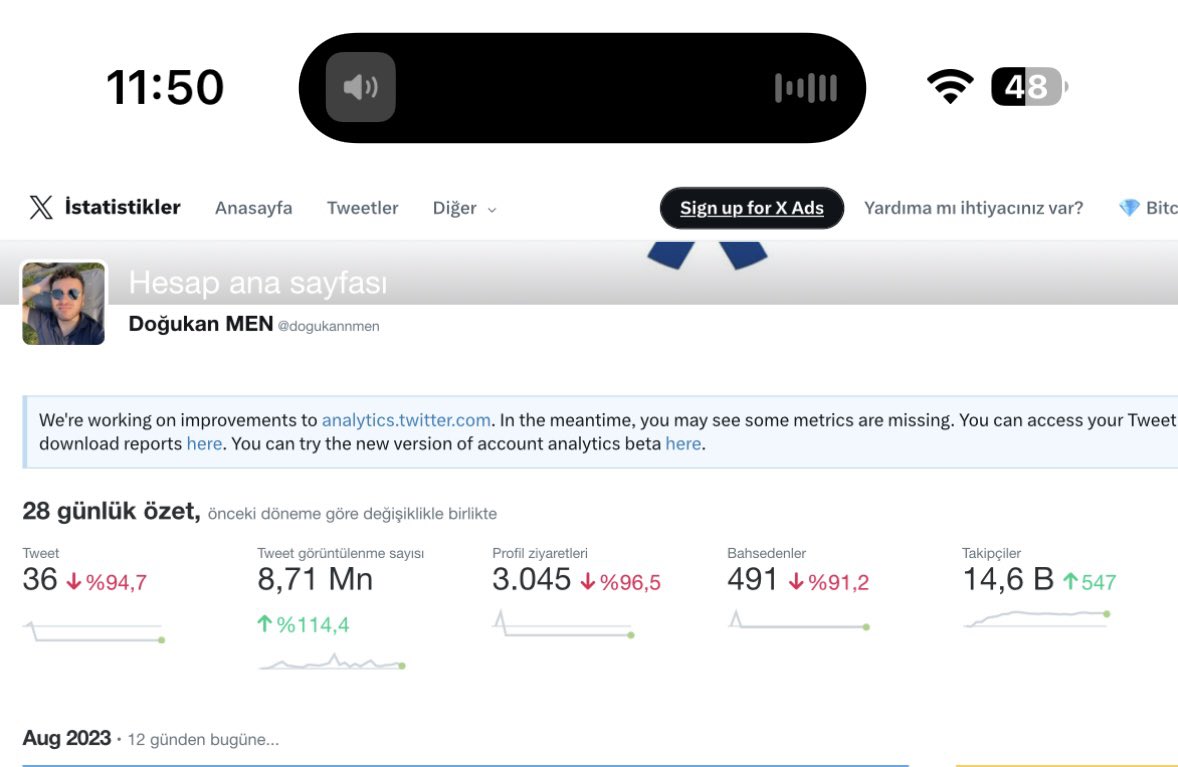Tap the speaker icon in Dynamic Island

pos(361,87)
